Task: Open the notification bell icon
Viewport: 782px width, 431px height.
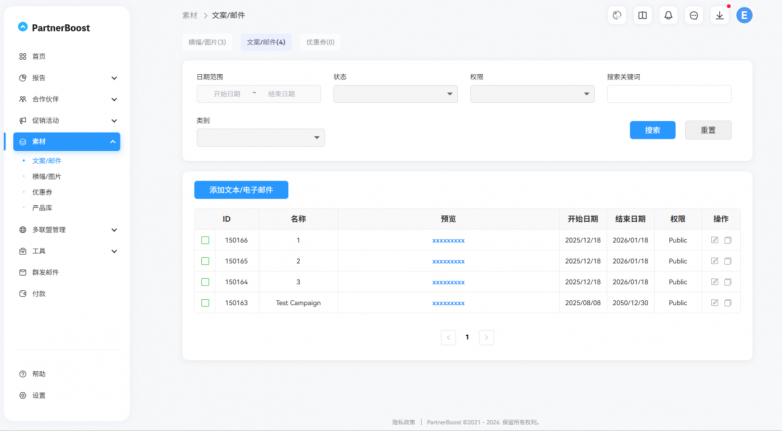Action: pyautogui.click(x=668, y=15)
